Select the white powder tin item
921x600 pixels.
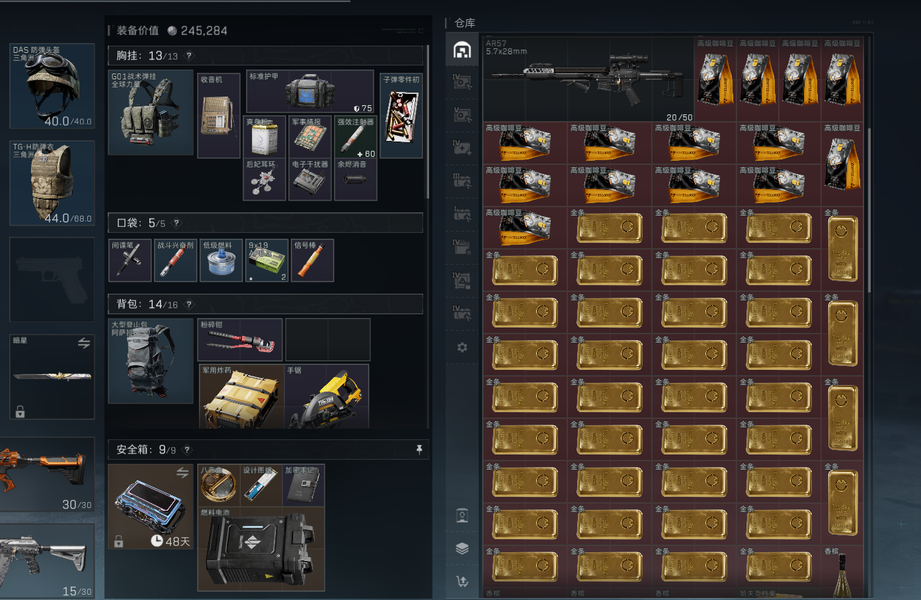click(x=264, y=137)
